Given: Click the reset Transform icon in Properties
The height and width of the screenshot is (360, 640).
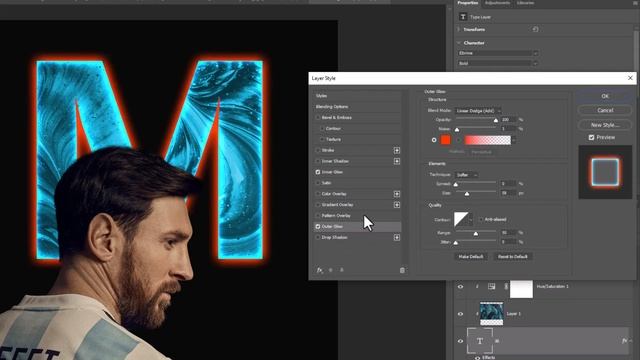Looking at the screenshot, I should coord(536,29).
